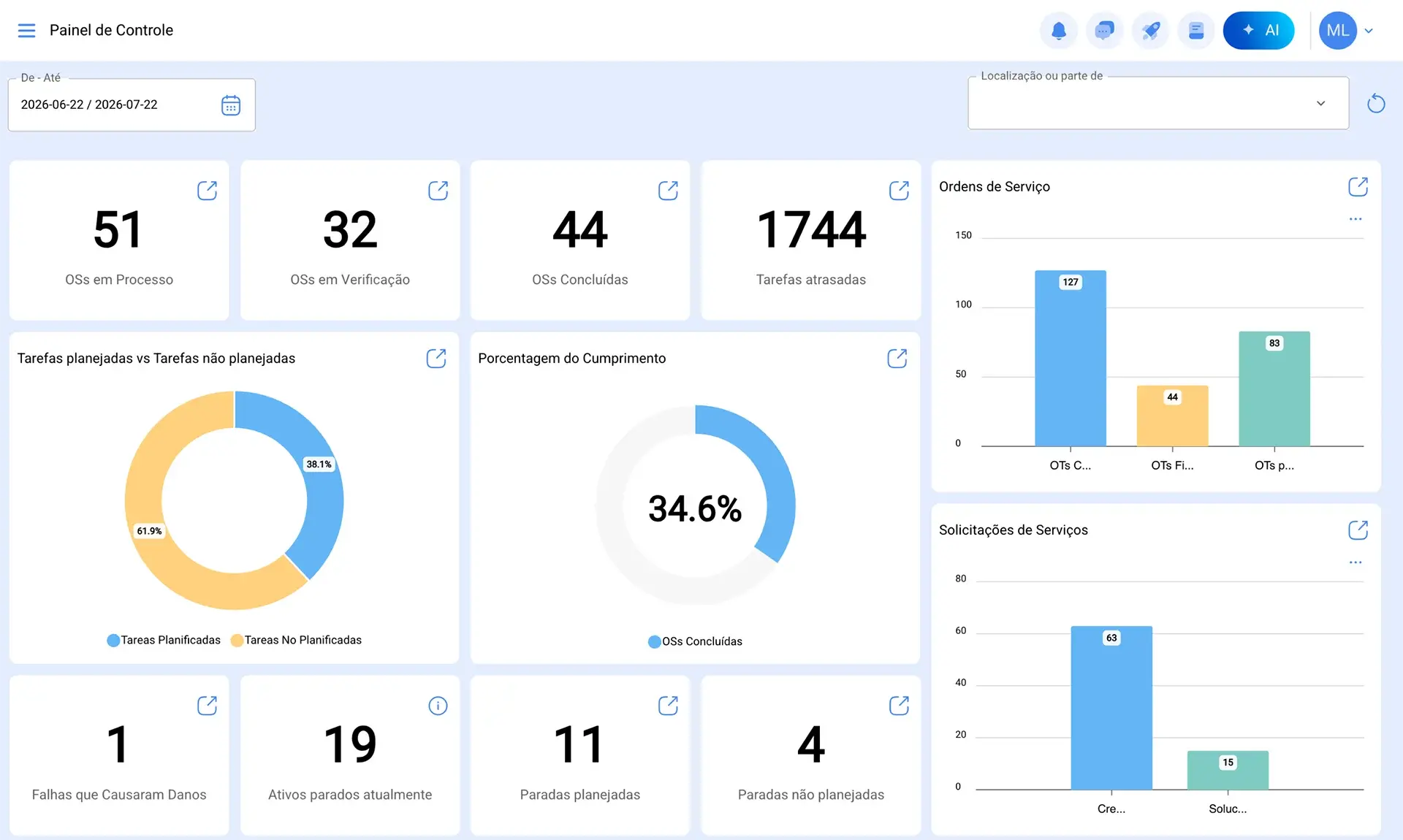Click the 44 yellow bar OTs Fi...
Screen dimensions: 1403x840
click(x=1172, y=416)
